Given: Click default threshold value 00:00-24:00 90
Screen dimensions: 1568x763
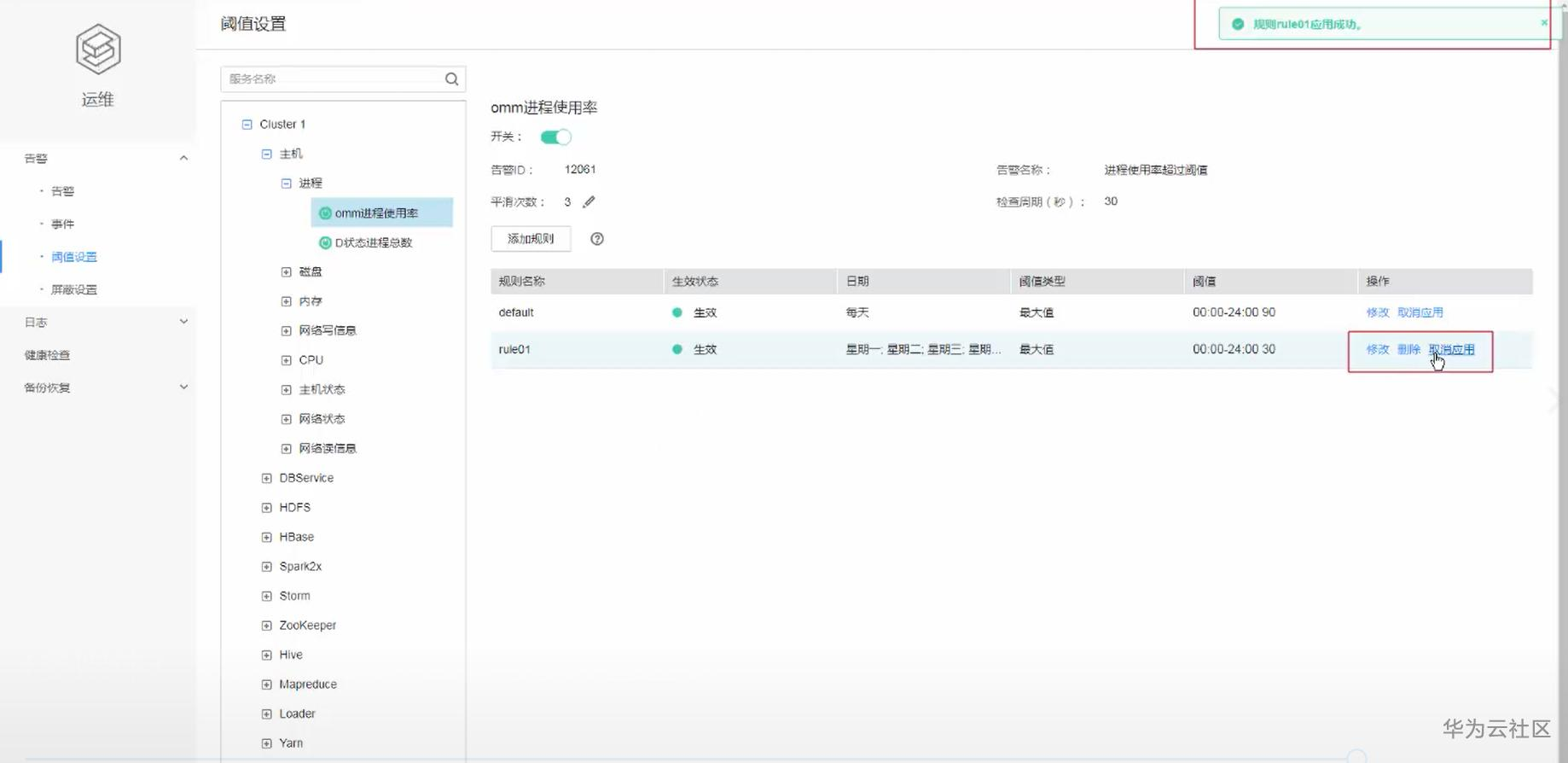Looking at the screenshot, I should click(x=1234, y=312).
